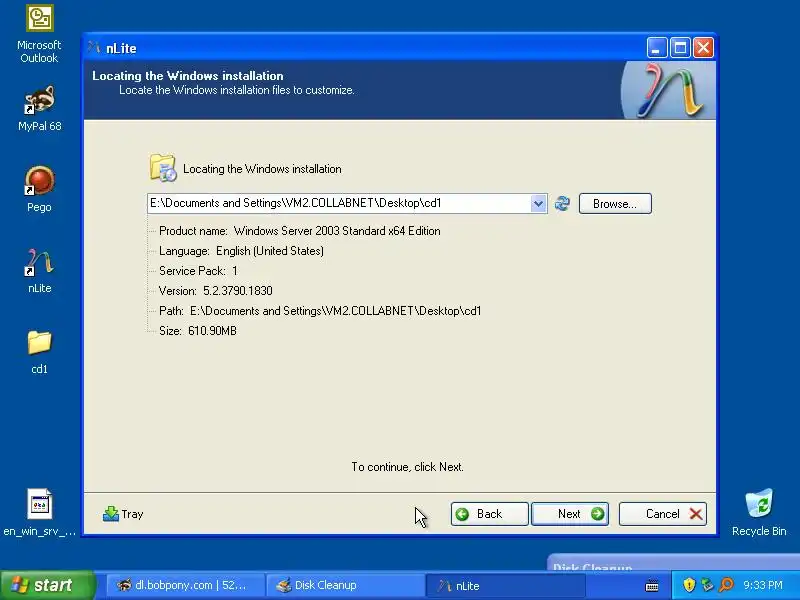Screen dimensions: 800x600
Task: Minimize the nLite window
Action: 657,48
